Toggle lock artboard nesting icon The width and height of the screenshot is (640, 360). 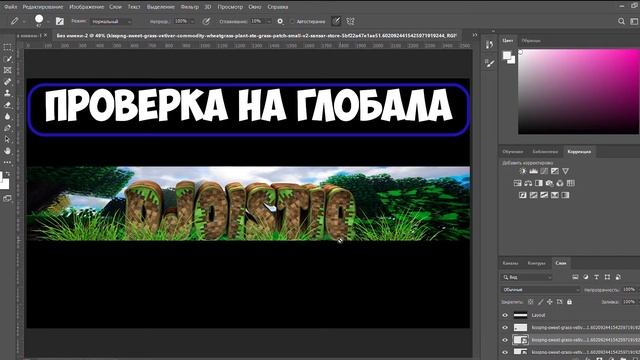(560, 302)
